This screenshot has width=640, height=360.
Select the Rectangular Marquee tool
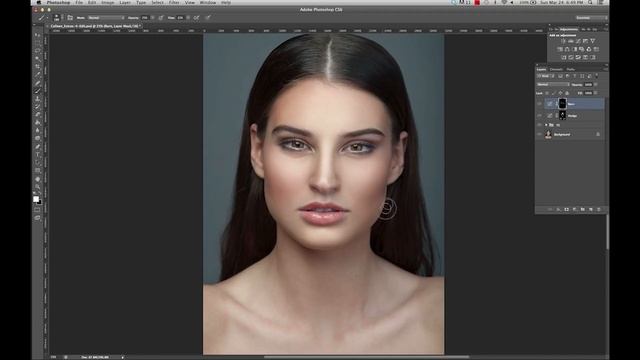[38, 43]
